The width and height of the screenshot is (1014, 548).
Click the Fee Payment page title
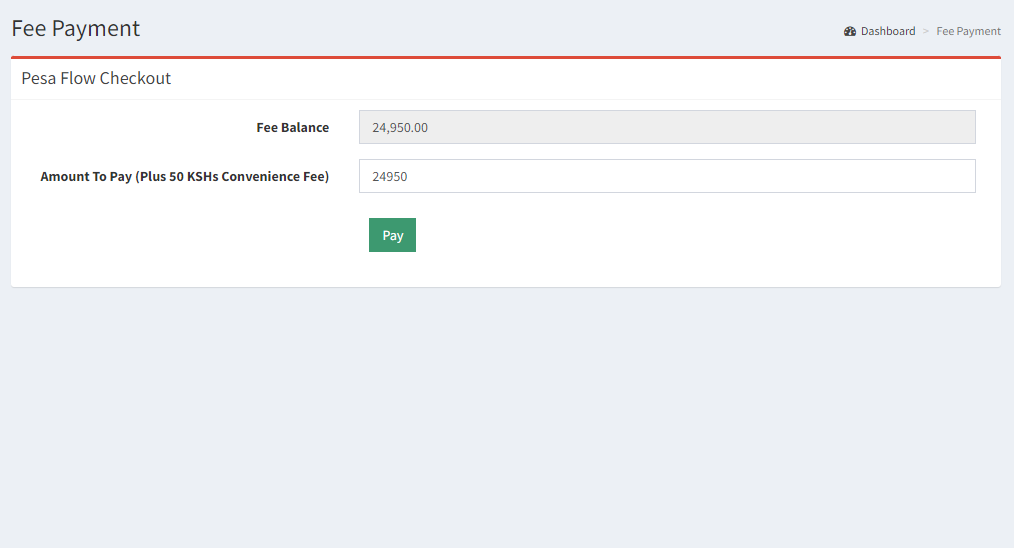(76, 28)
